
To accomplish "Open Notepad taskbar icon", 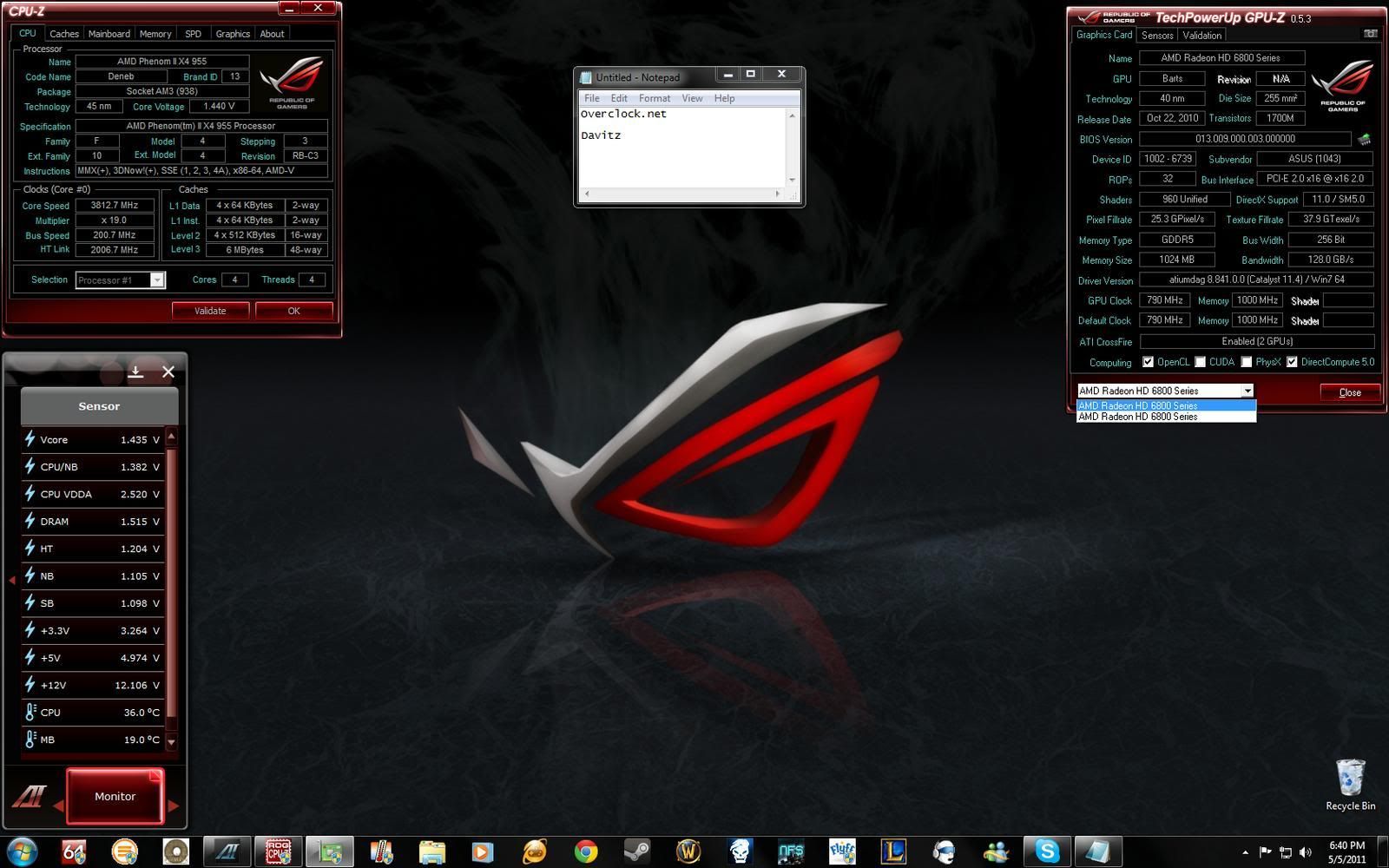I will (x=1097, y=852).
